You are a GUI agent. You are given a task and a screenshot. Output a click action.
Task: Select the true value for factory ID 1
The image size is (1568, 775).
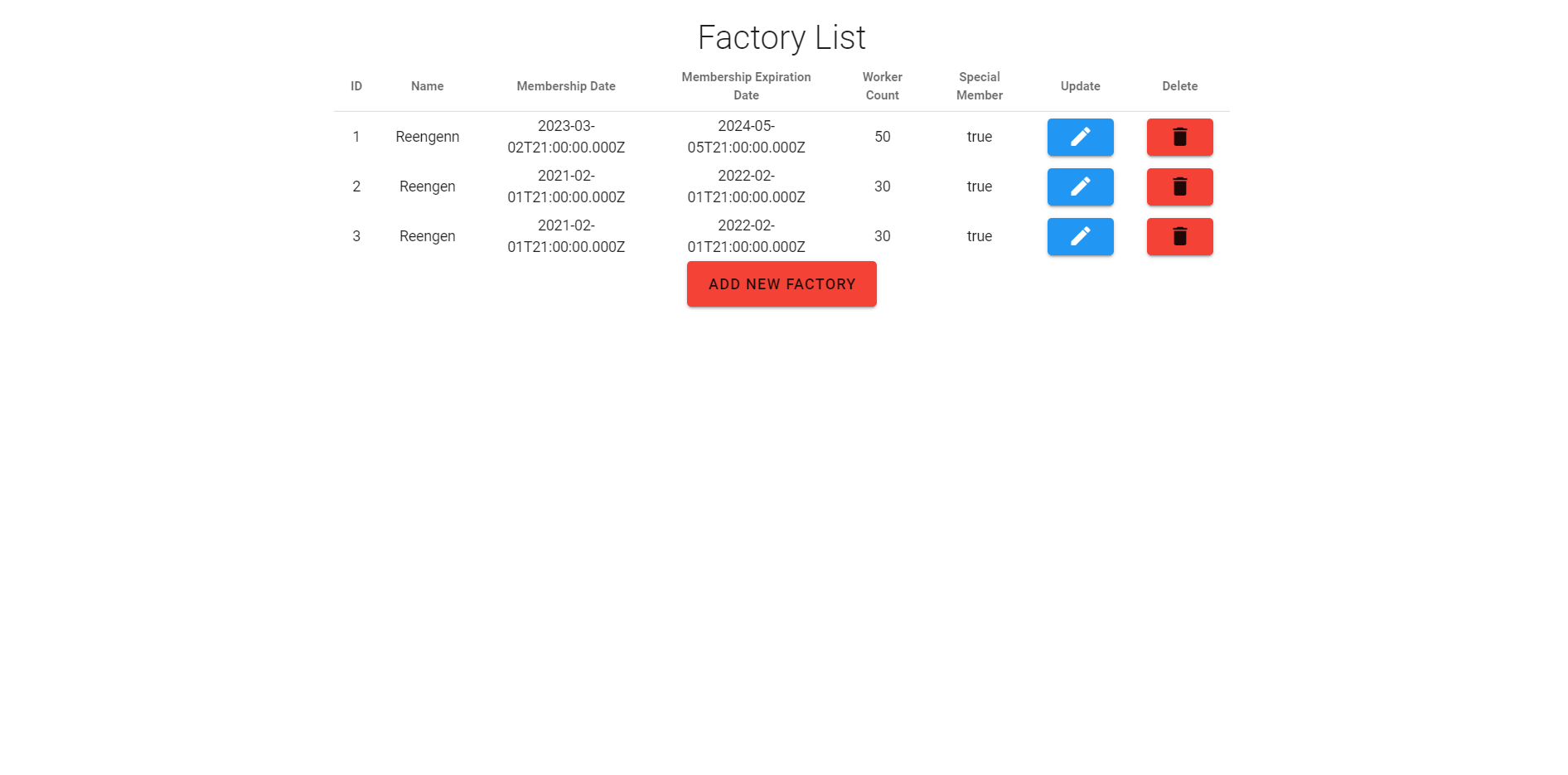pyautogui.click(x=979, y=137)
